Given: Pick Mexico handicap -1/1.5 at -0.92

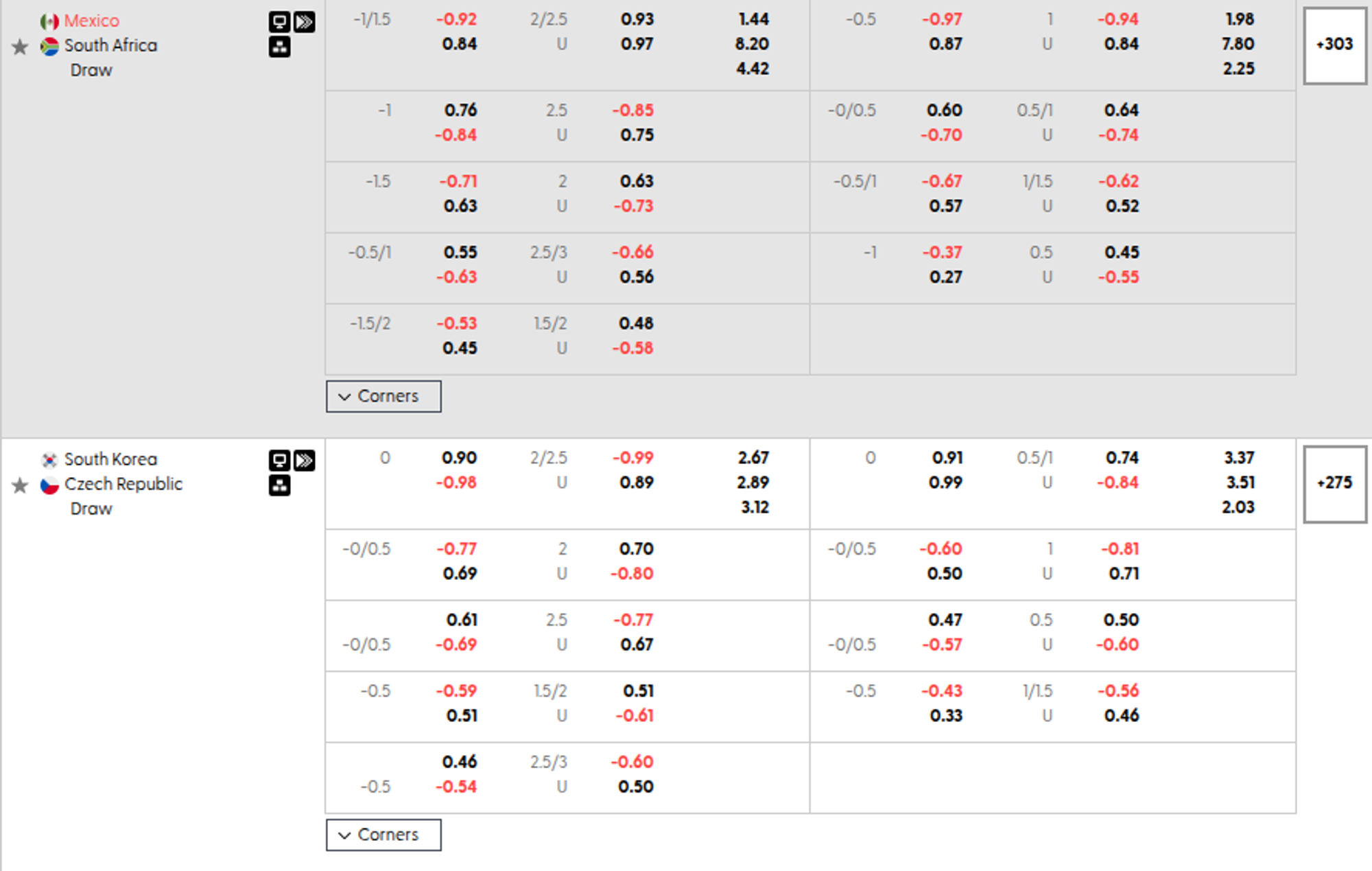Looking at the screenshot, I should (x=456, y=19).
